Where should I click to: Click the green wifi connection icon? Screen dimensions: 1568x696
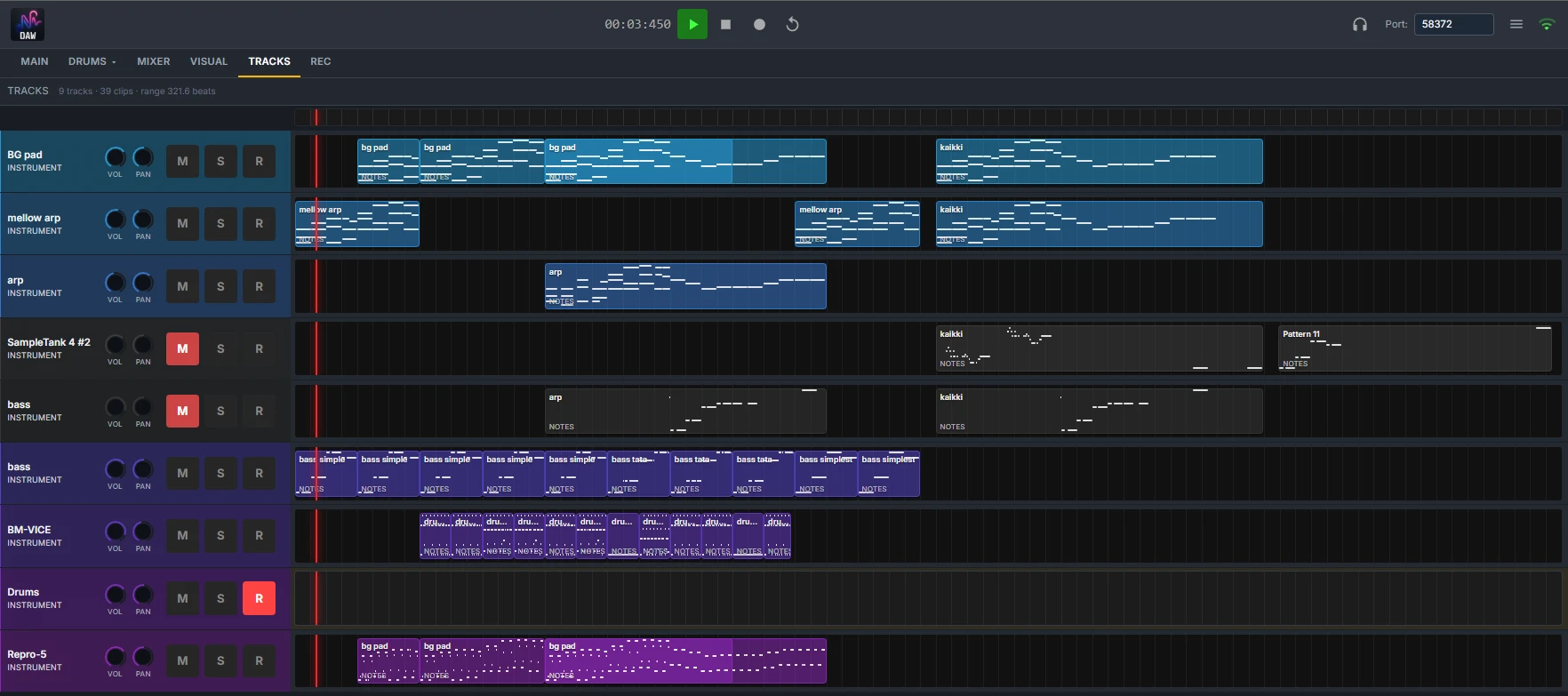click(x=1547, y=25)
